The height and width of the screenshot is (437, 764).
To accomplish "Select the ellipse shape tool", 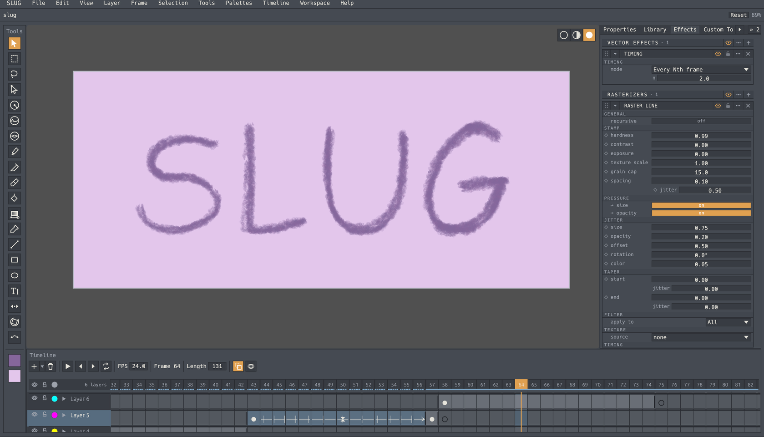I will point(14,276).
